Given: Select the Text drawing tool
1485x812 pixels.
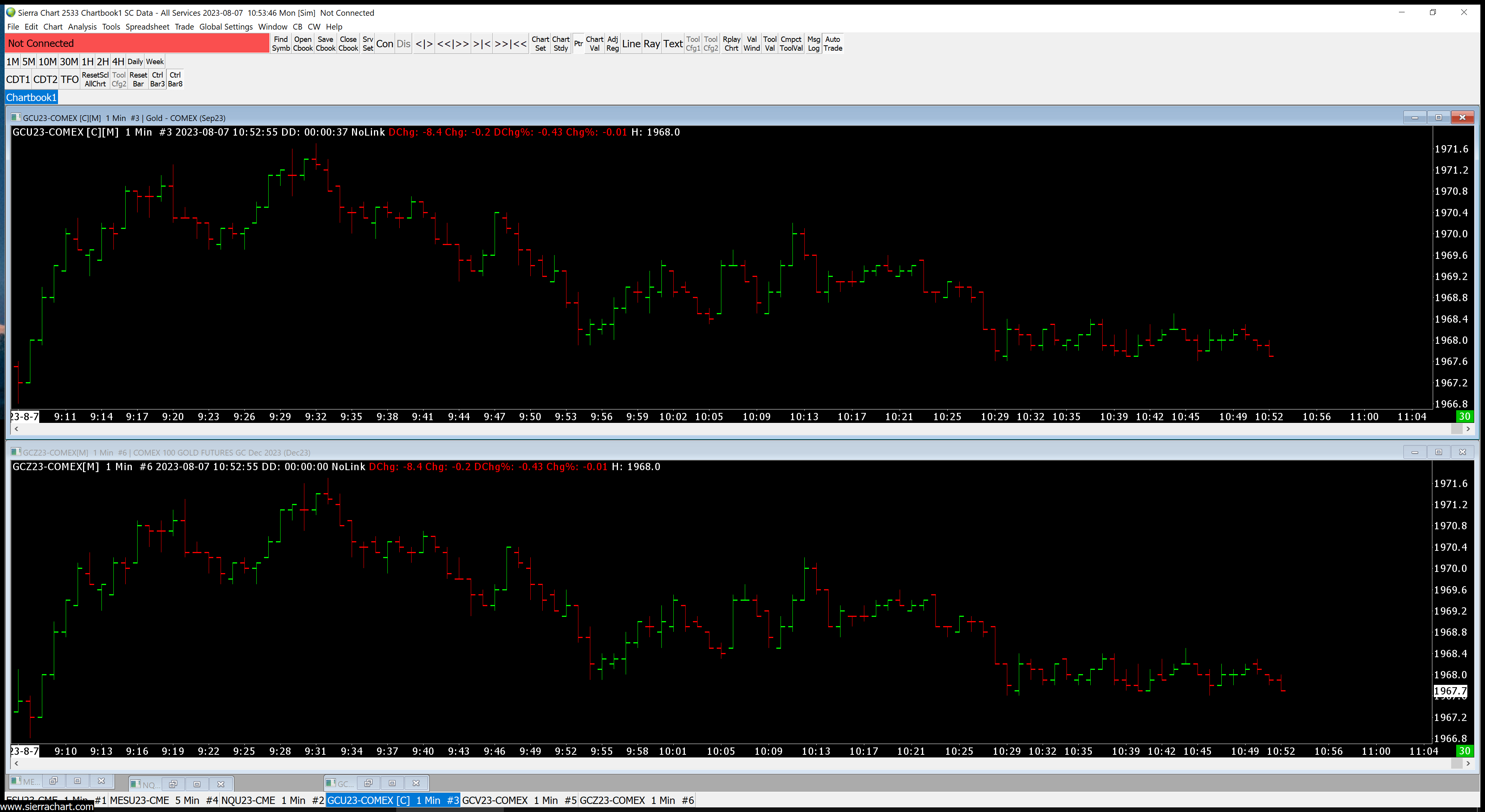Looking at the screenshot, I should point(672,44).
